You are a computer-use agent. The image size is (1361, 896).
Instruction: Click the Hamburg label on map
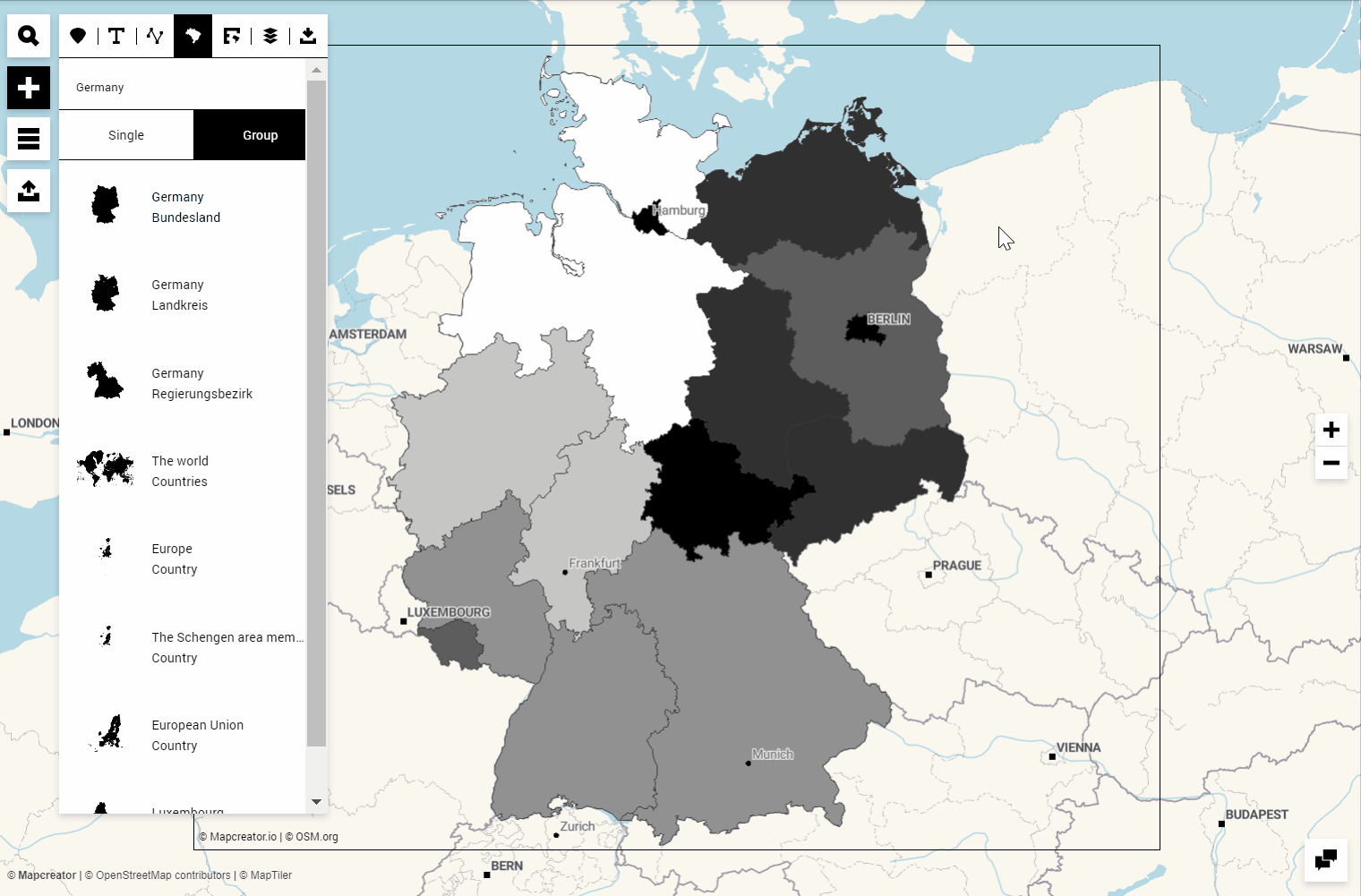680,210
